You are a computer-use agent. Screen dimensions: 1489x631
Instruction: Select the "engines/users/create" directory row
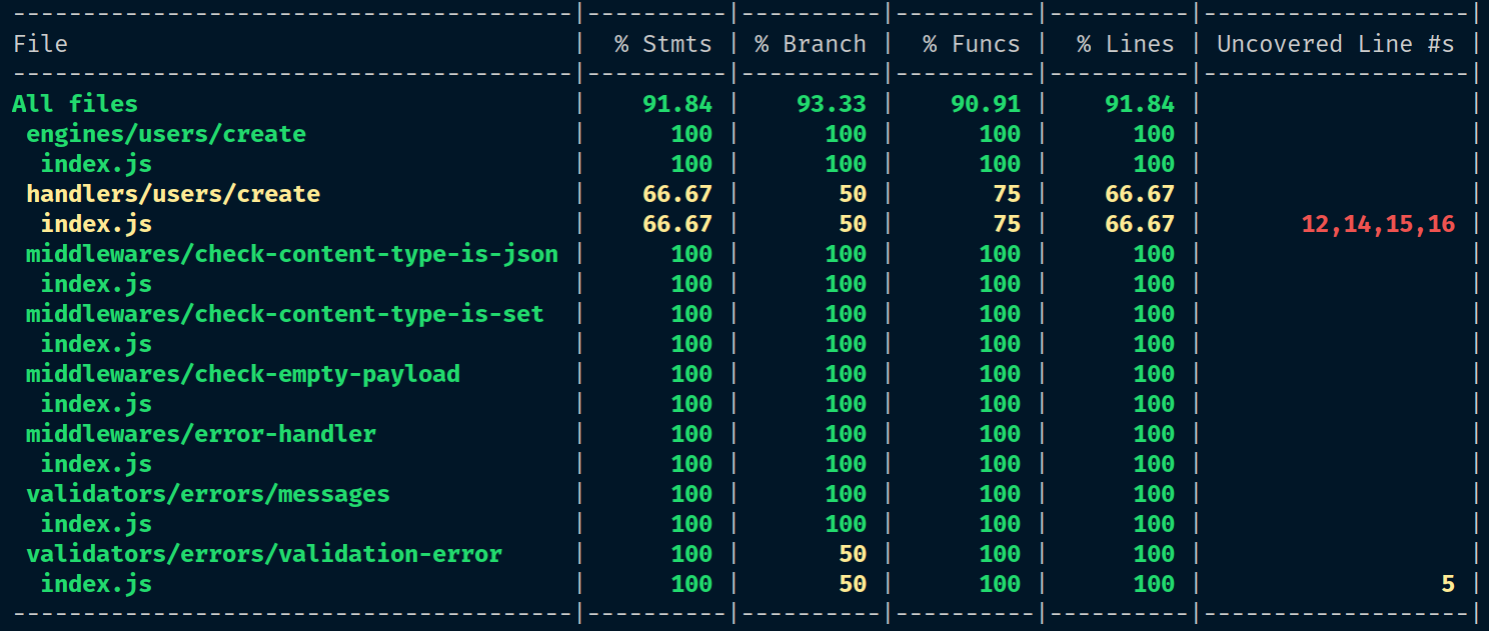pyautogui.click(x=166, y=134)
